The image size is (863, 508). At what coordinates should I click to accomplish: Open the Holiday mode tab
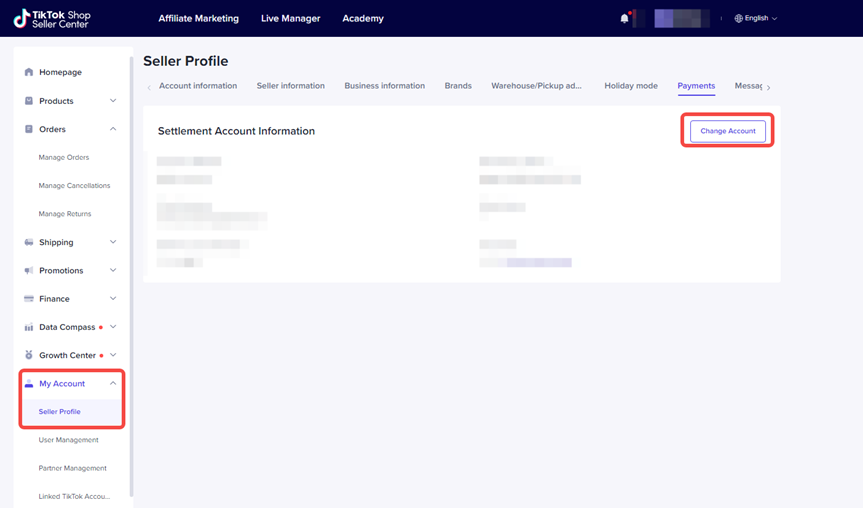click(631, 86)
